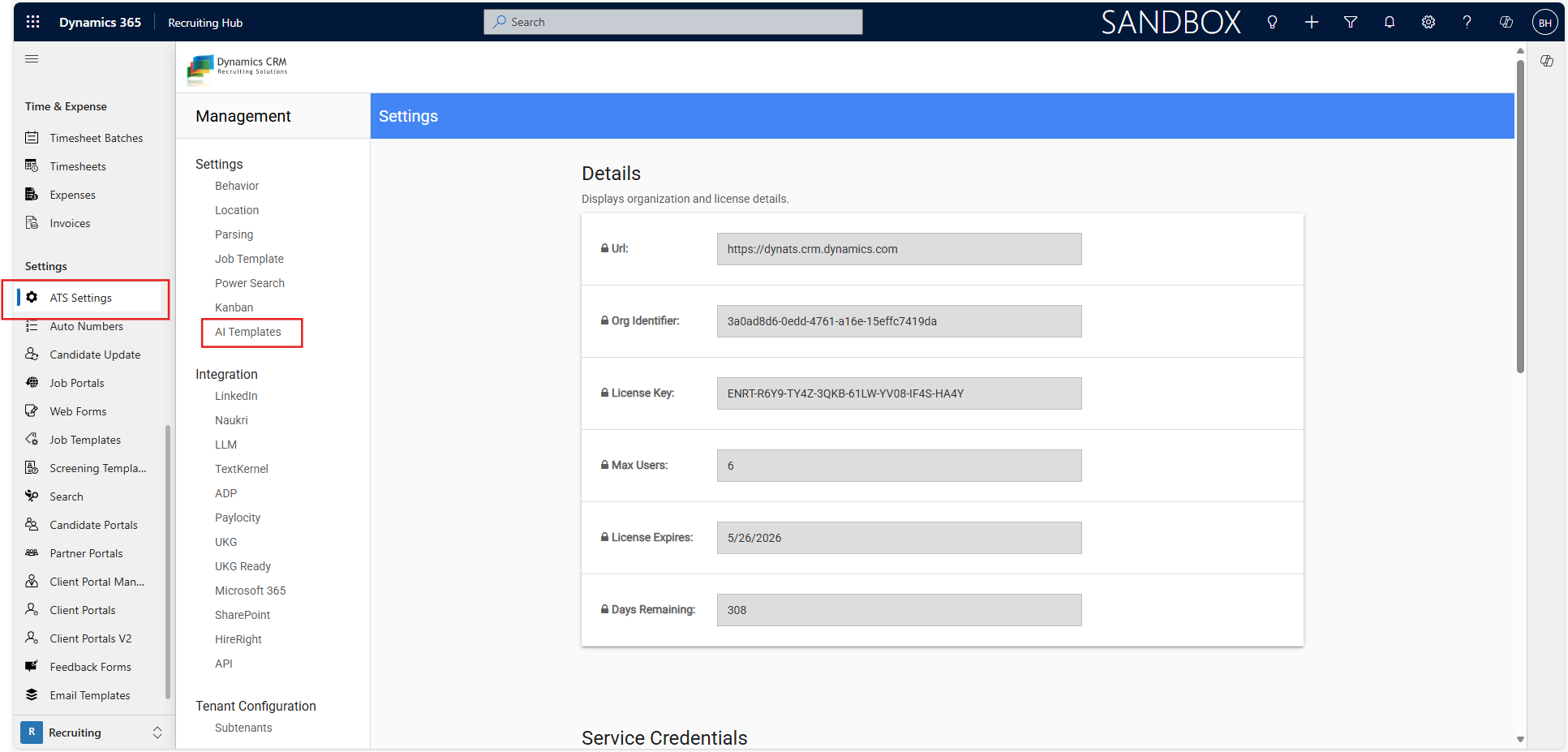Screen dimensions: 1568x752
Task: Click the Search sidebar icon
Action: click(x=32, y=496)
